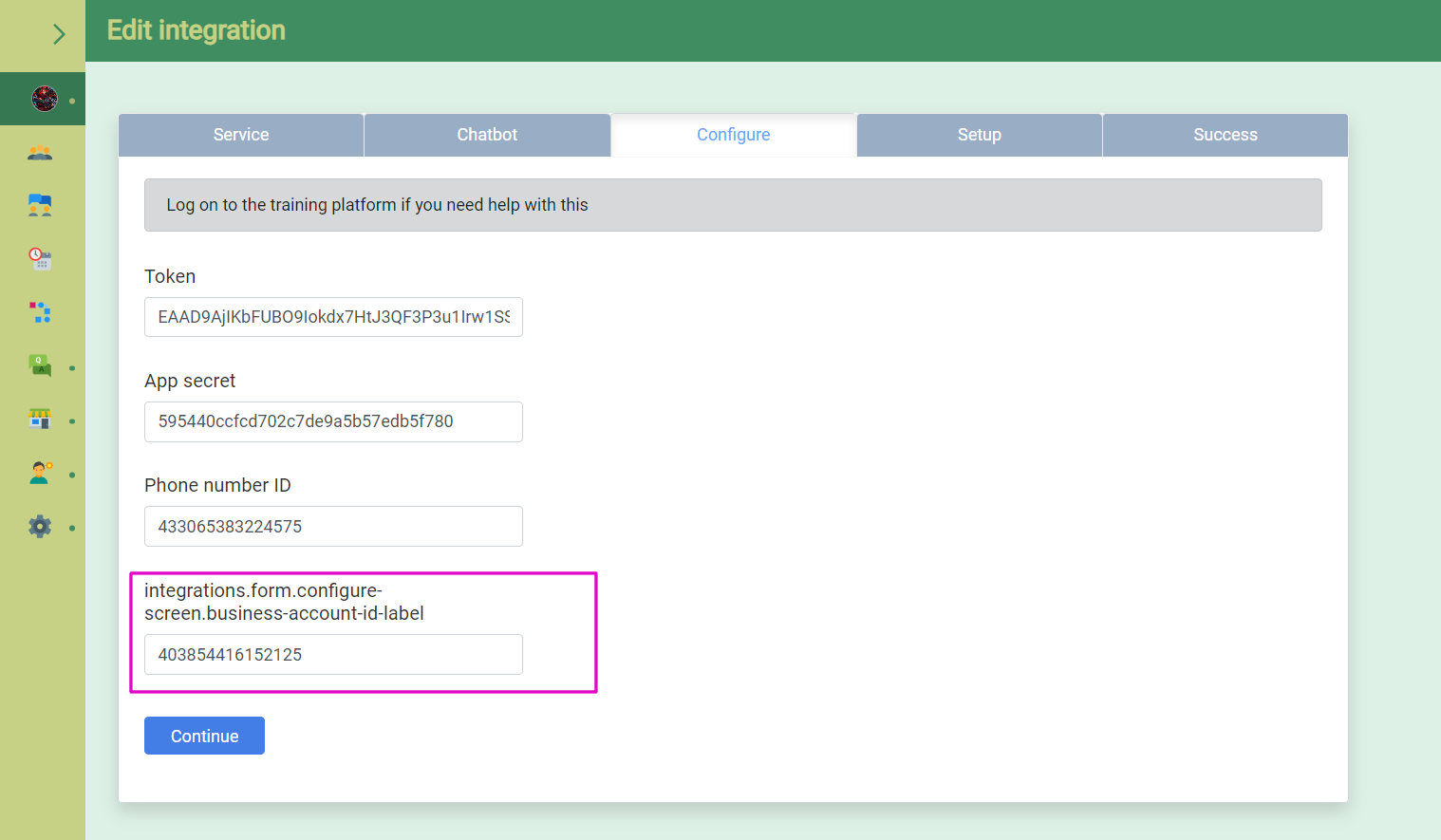The image size is (1441, 840).
Task: Click into the Phone number ID field
Action: [x=333, y=527]
